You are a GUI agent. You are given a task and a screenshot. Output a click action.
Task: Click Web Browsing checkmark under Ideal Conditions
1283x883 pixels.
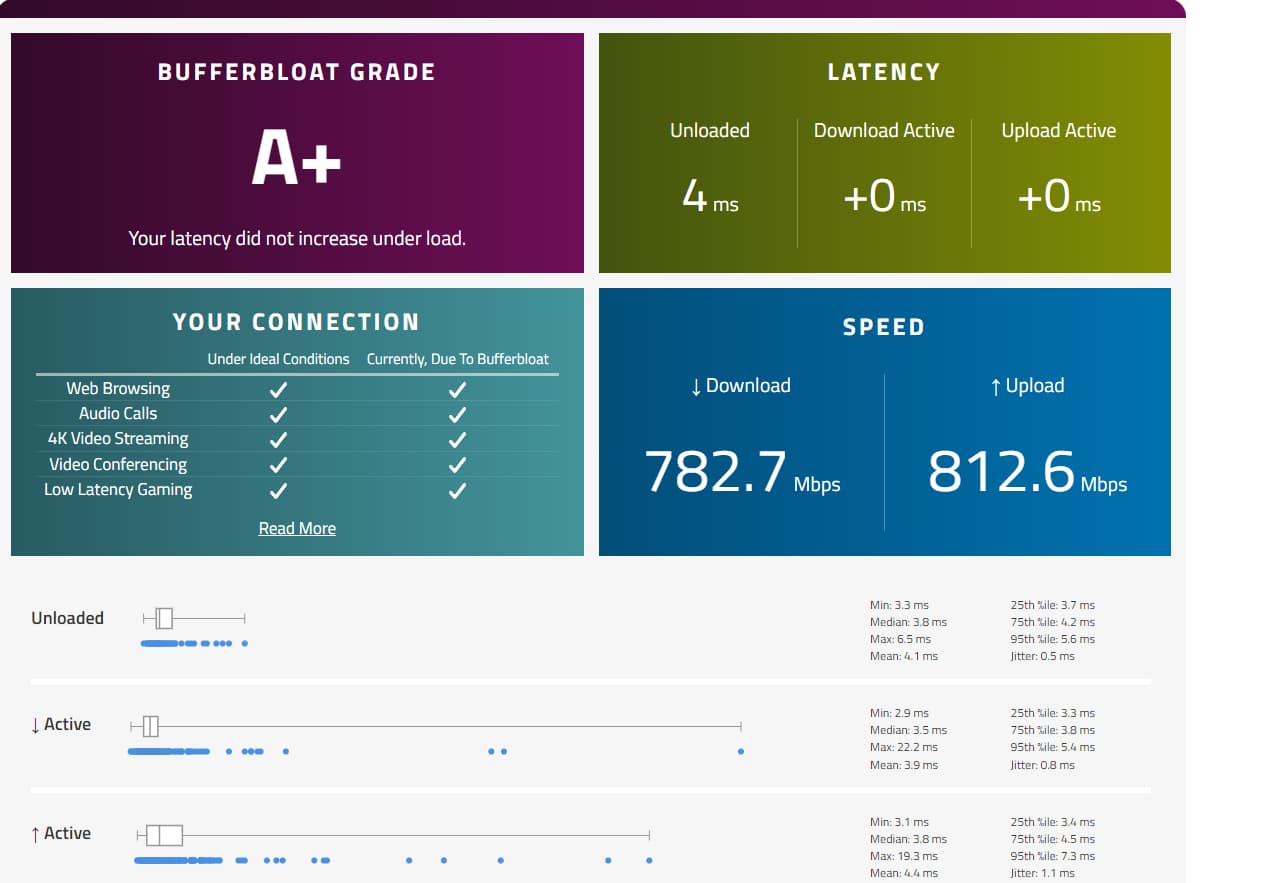278,388
